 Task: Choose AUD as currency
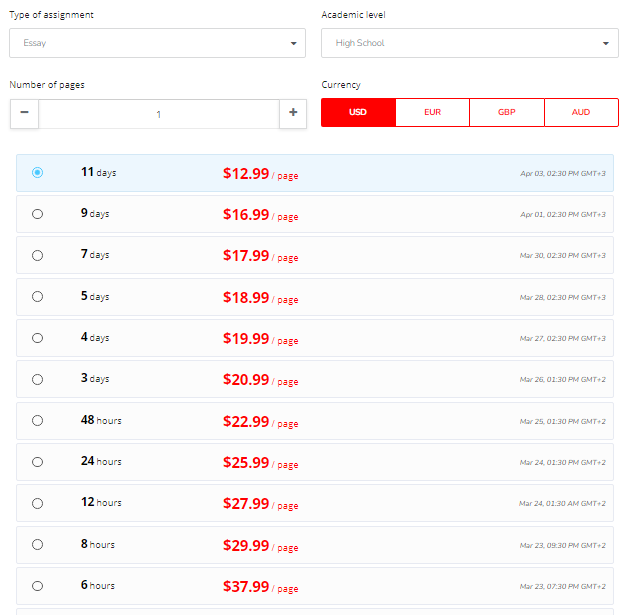tap(581, 112)
